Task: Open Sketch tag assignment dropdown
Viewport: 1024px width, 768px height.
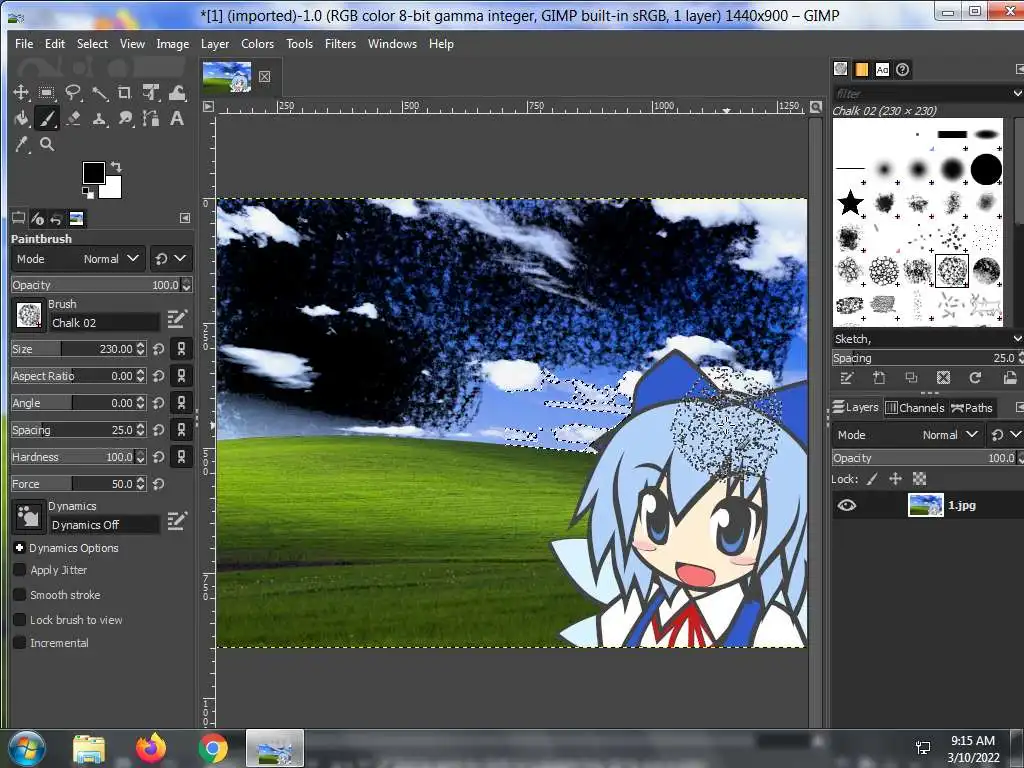Action: [1017, 339]
